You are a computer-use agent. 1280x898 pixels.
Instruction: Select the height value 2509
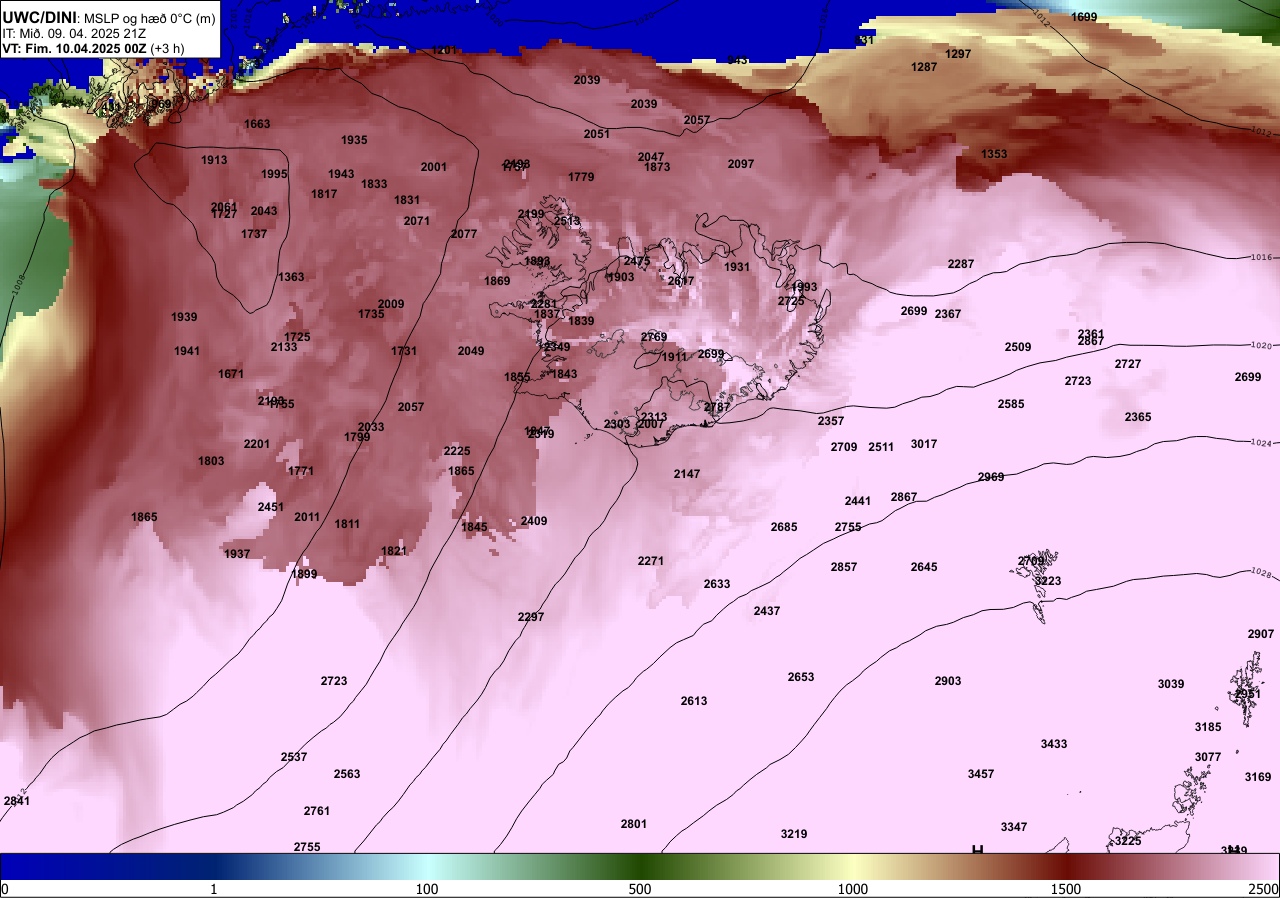[1018, 347]
